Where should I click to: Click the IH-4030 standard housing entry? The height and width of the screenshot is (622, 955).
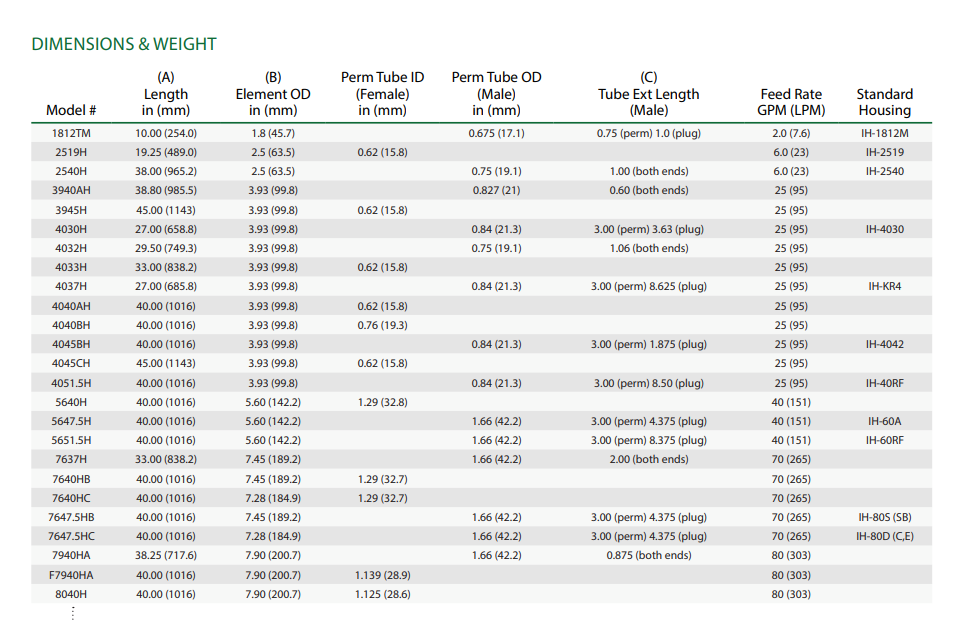point(884,229)
